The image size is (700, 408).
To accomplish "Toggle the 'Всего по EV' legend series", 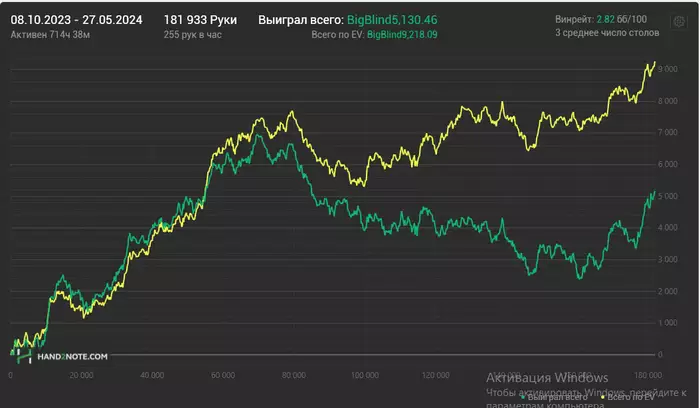I will tap(627, 397).
